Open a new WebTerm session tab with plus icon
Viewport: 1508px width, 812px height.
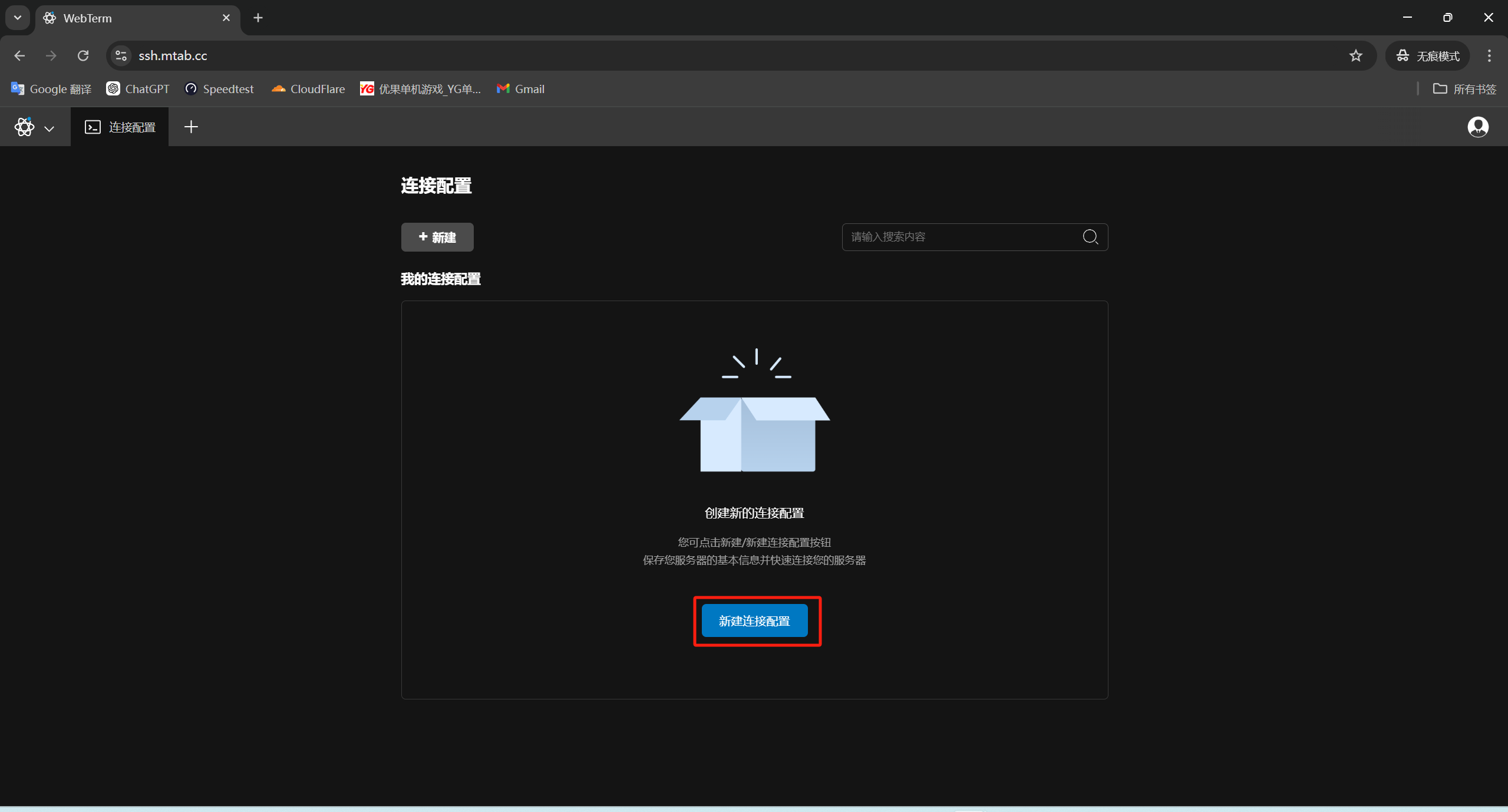point(191,127)
